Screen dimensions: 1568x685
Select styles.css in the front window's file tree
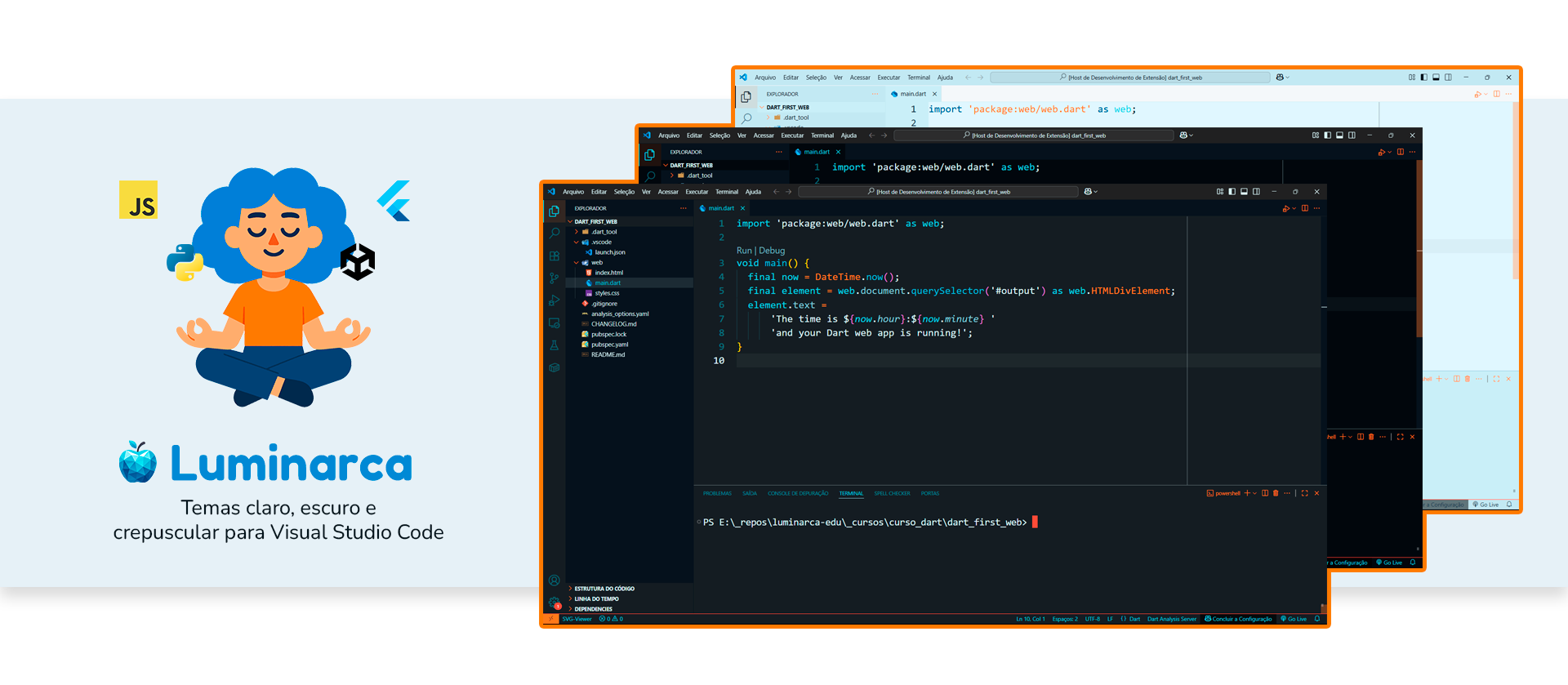(x=630, y=293)
